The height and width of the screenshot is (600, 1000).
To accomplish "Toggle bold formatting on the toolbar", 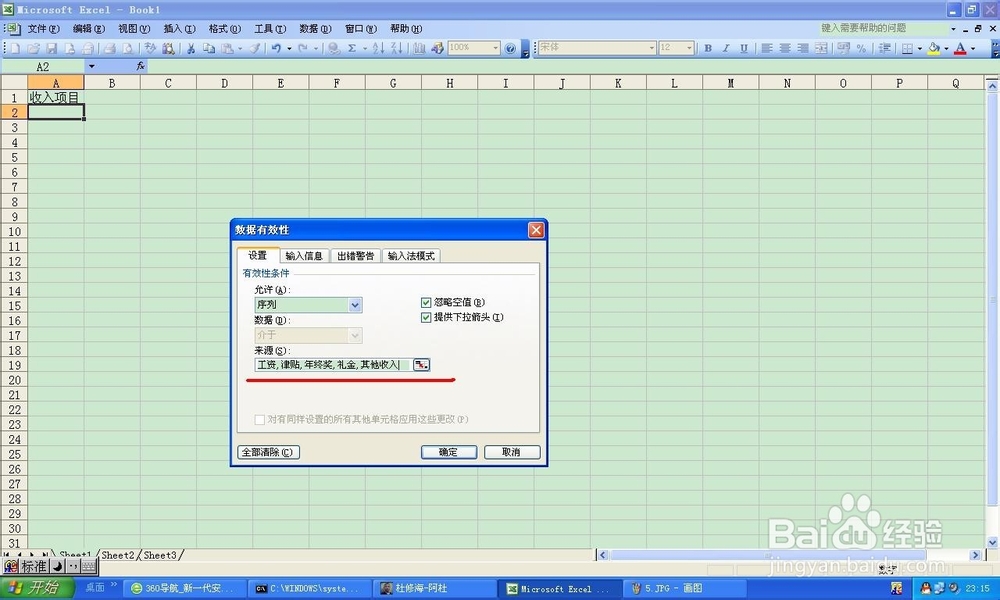I will pyautogui.click(x=708, y=47).
